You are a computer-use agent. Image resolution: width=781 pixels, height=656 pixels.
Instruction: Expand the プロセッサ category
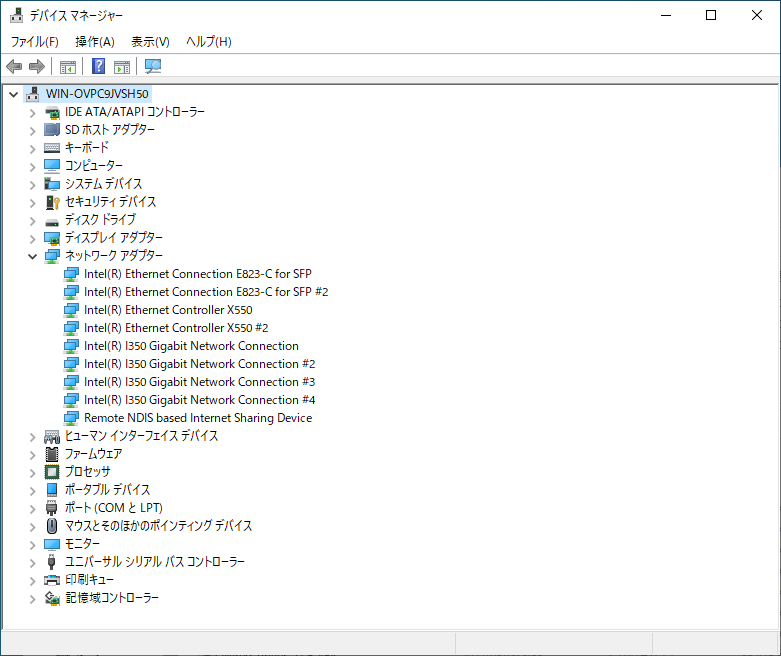tap(32, 473)
